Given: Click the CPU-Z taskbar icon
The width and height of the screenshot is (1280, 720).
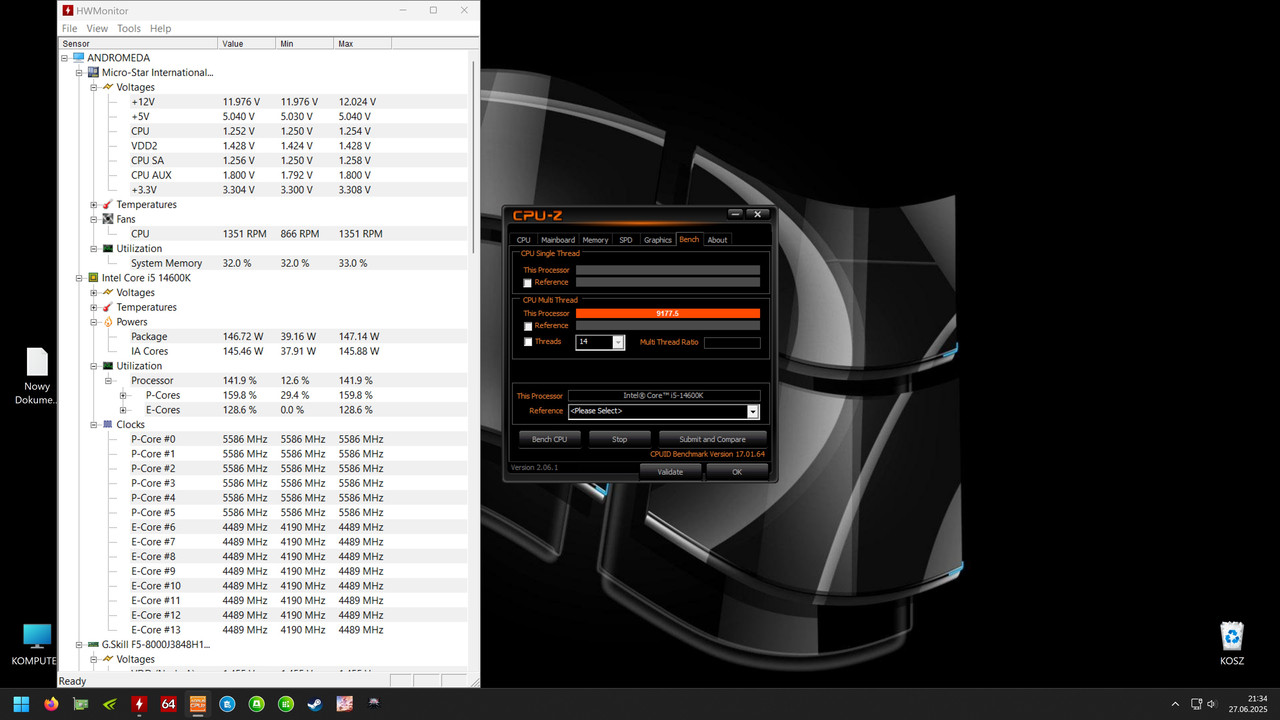Looking at the screenshot, I should (198, 703).
